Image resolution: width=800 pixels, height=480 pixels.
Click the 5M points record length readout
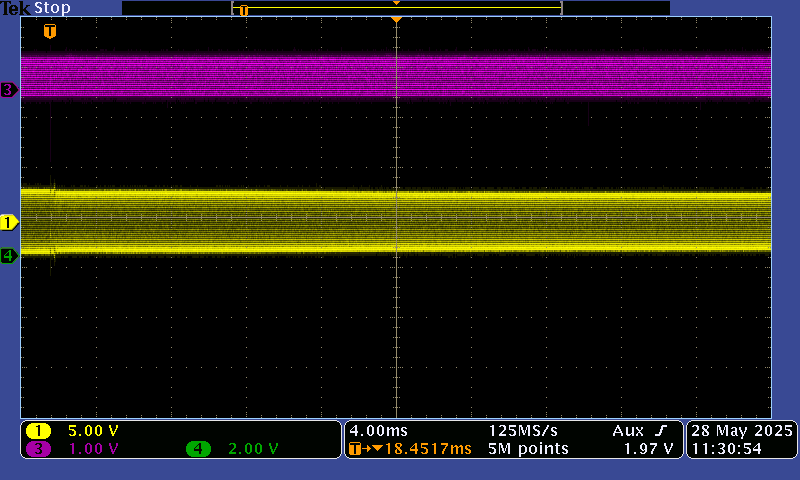point(528,449)
